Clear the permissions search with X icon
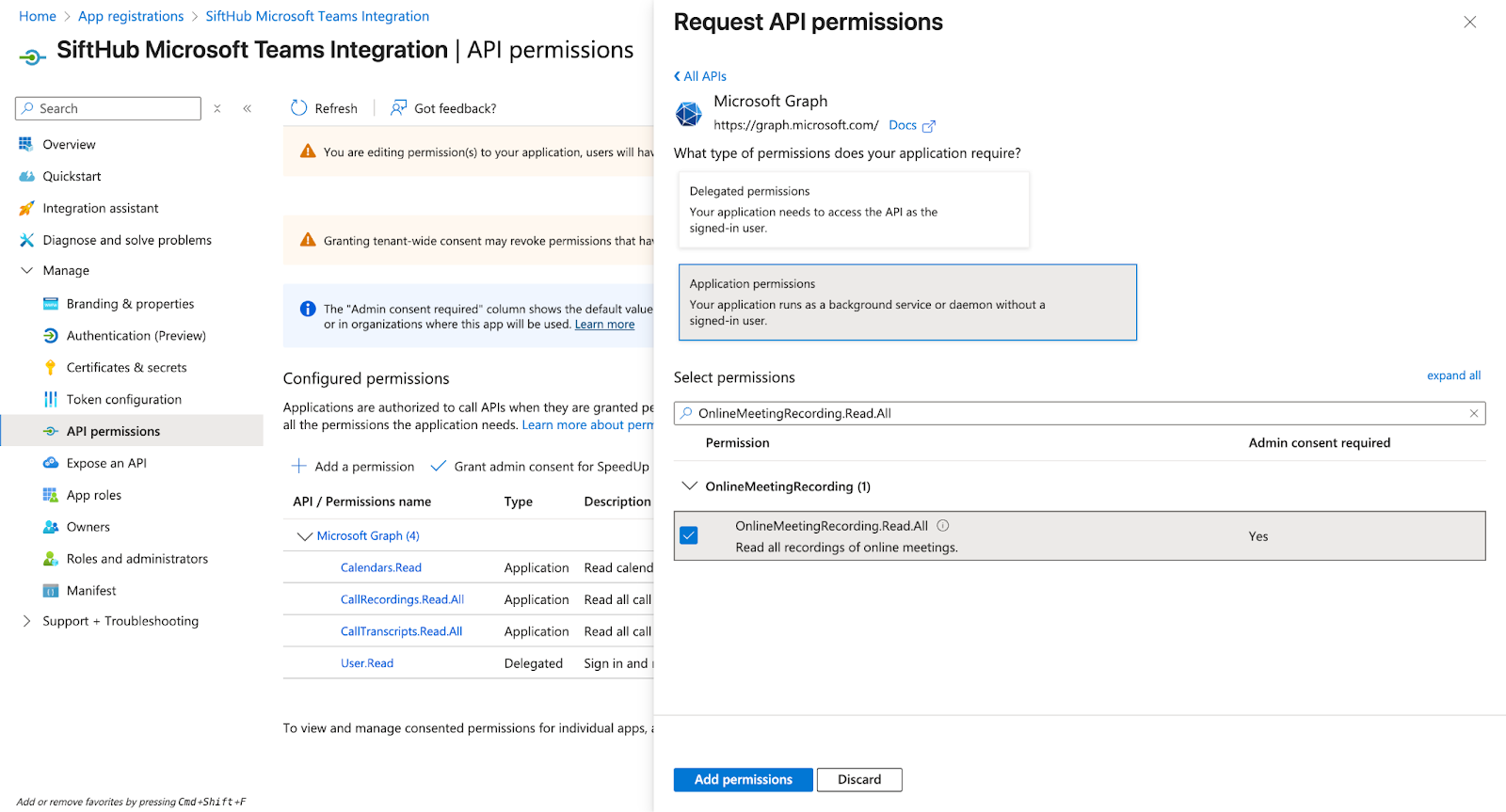The width and height of the screenshot is (1506, 812). (1474, 413)
